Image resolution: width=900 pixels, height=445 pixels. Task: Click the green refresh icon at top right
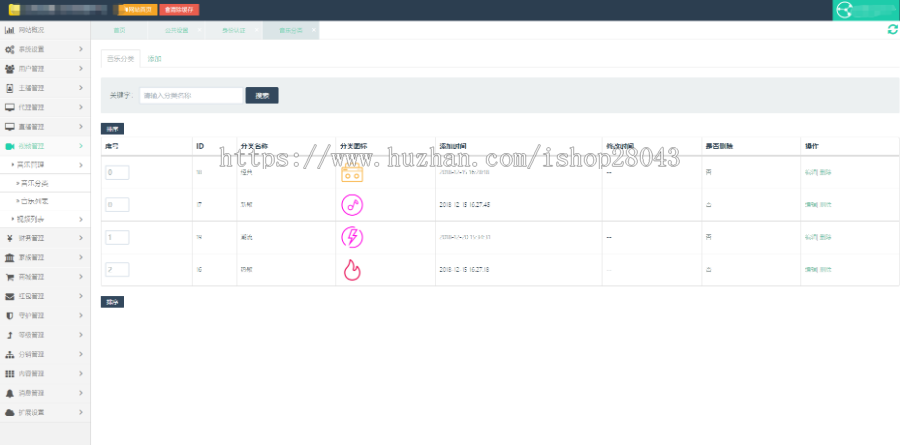(892, 30)
